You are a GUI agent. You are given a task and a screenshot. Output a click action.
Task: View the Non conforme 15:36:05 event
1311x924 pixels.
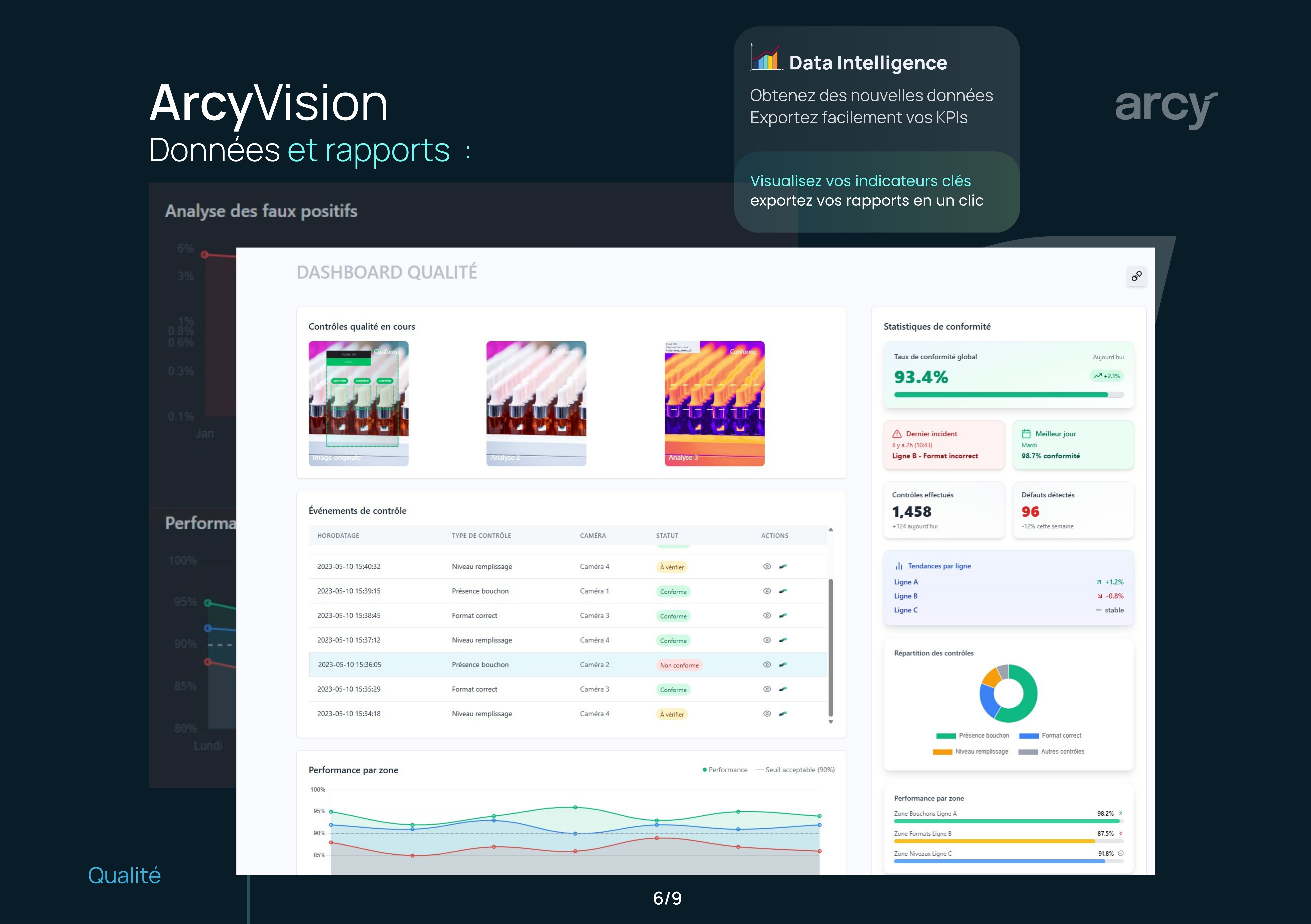click(767, 665)
